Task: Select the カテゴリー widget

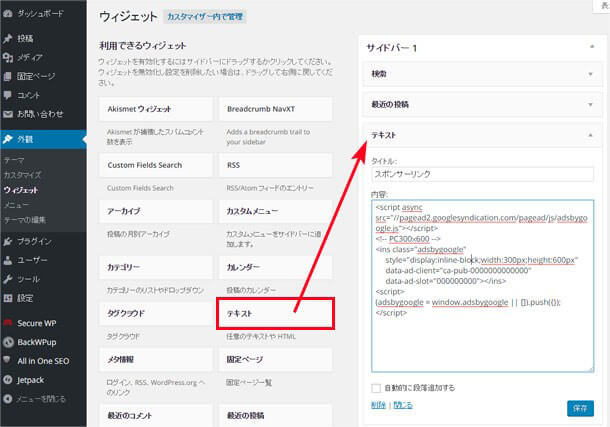Action: pyautogui.click(x=156, y=268)
